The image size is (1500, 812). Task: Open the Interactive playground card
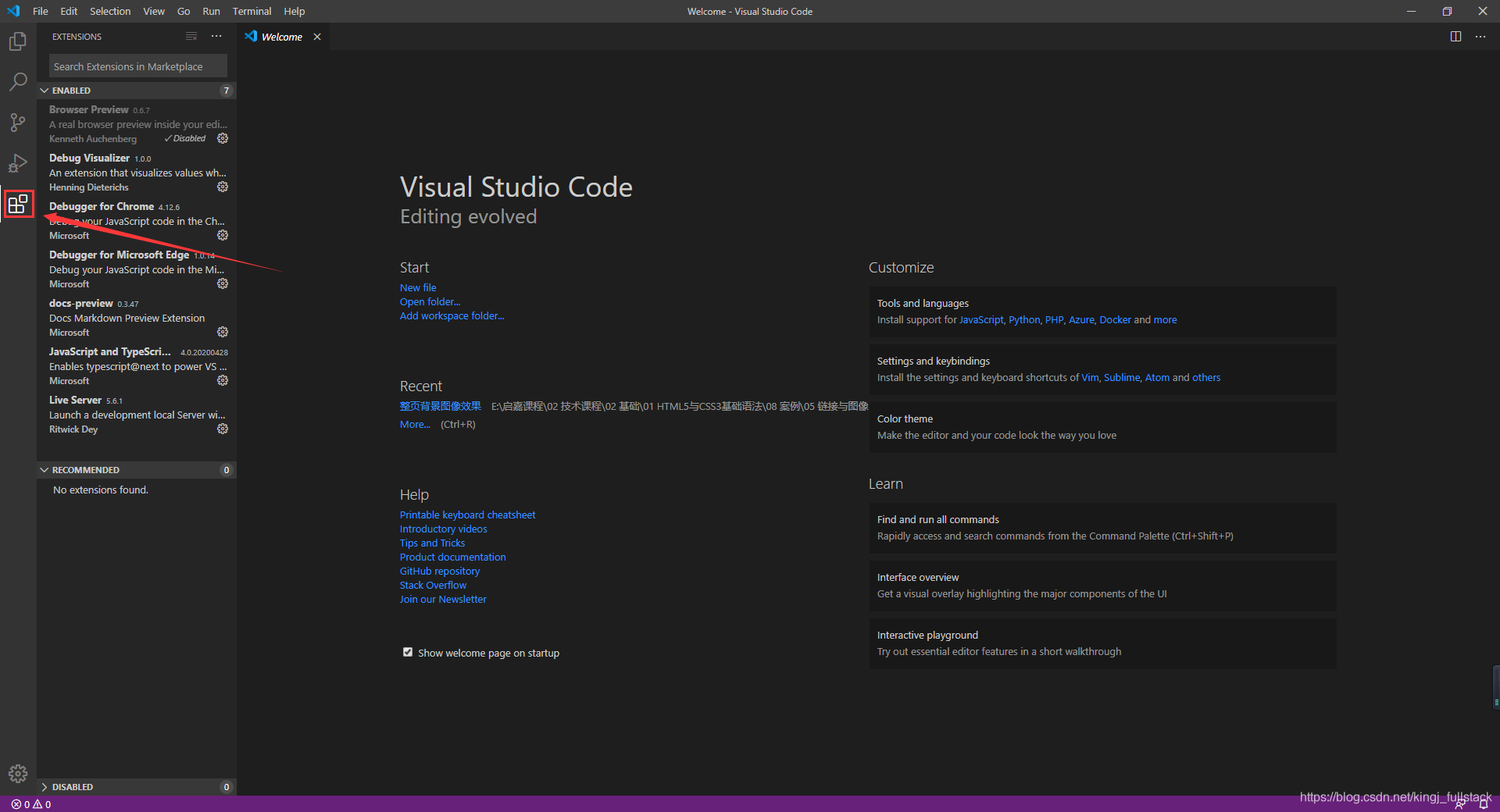click(x=1102, y=643)
